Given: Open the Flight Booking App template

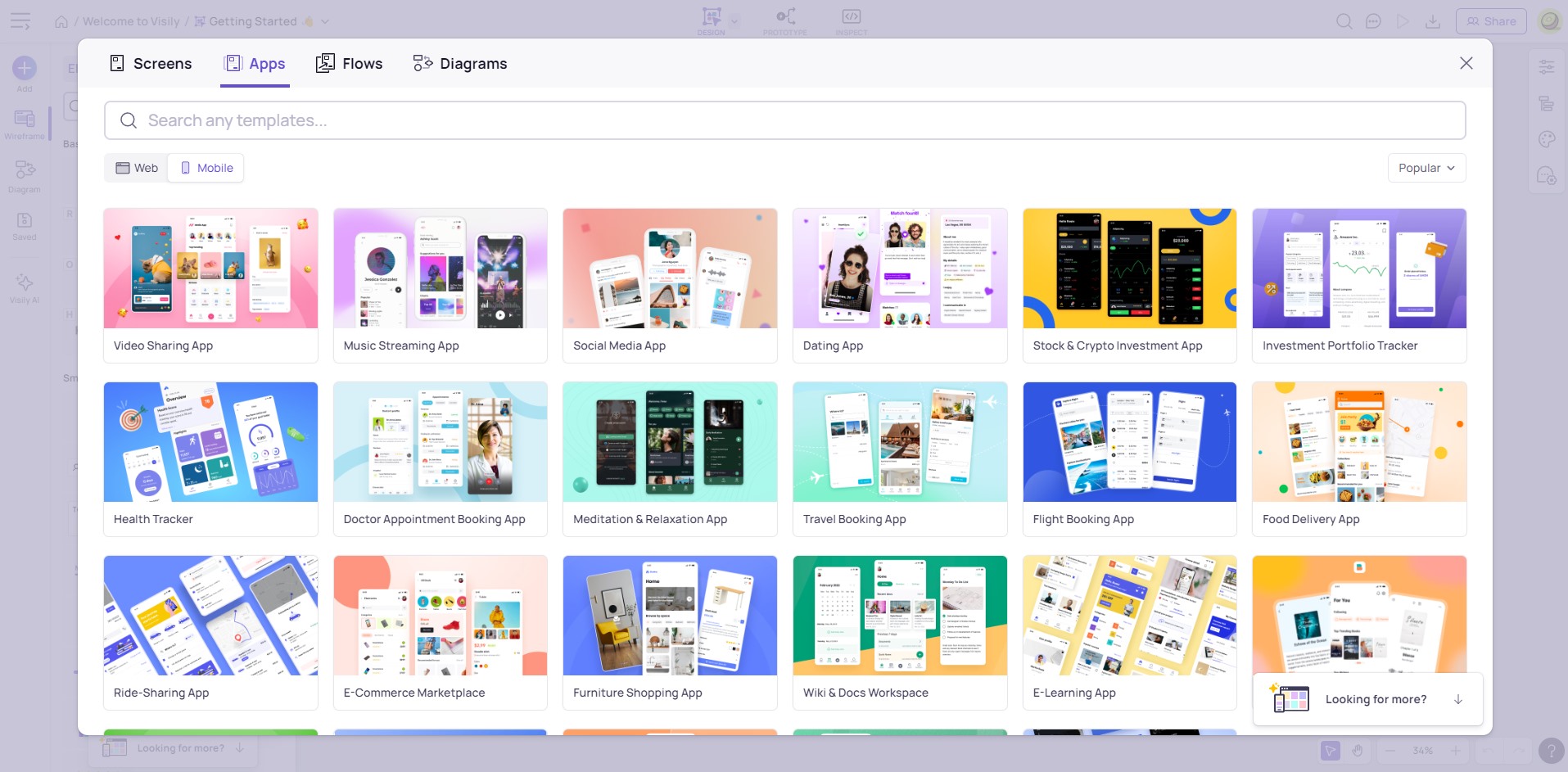Looking at the screenshot, I should tap(1130, 458).
